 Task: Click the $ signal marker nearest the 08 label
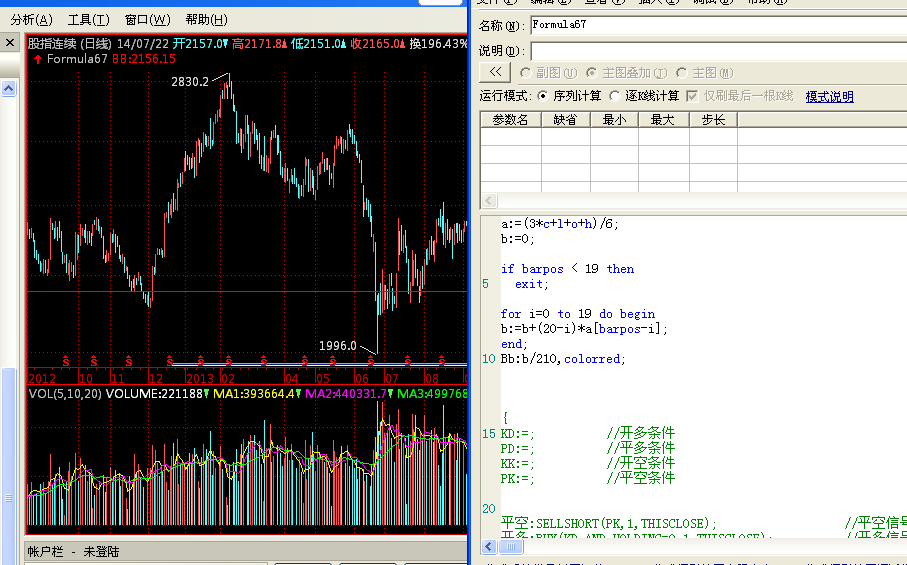coord(442,361)
